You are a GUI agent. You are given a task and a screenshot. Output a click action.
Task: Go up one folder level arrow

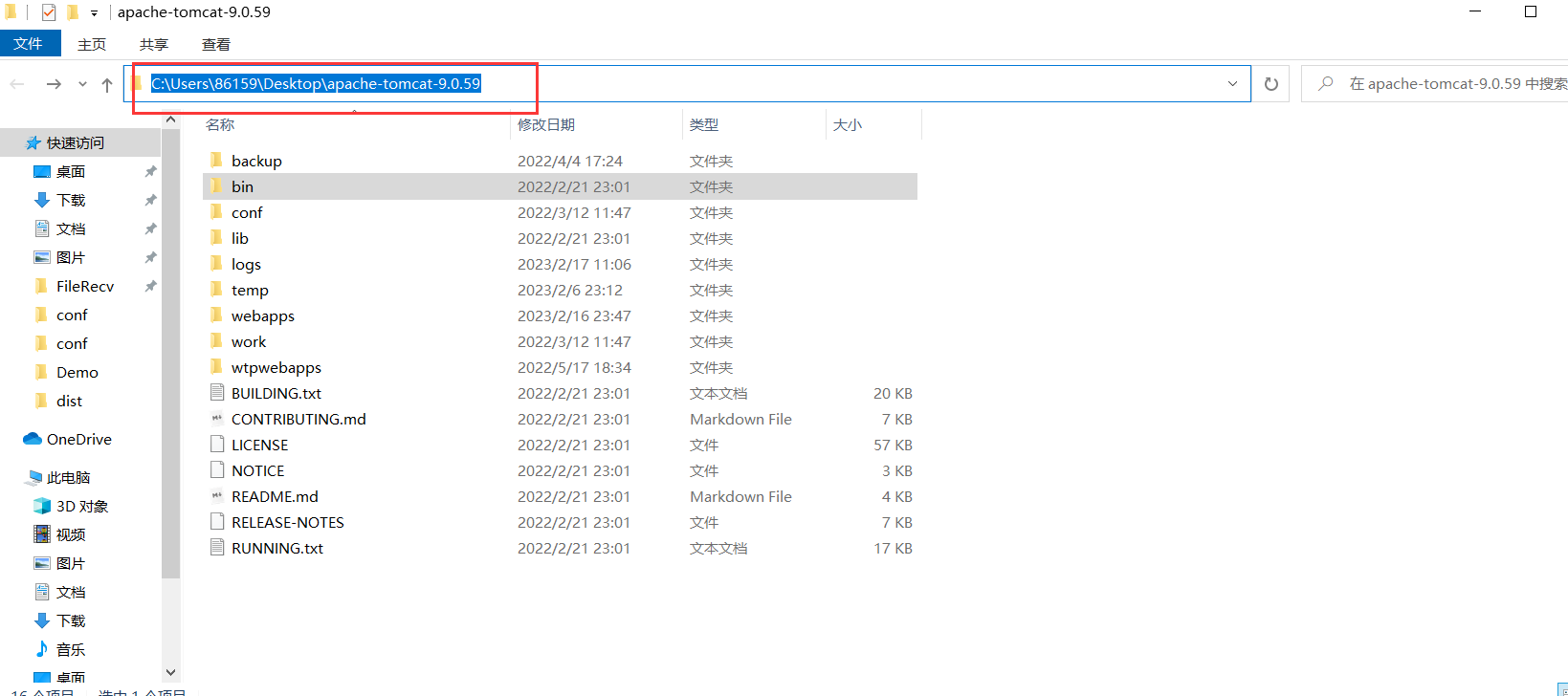pos(107,84)
